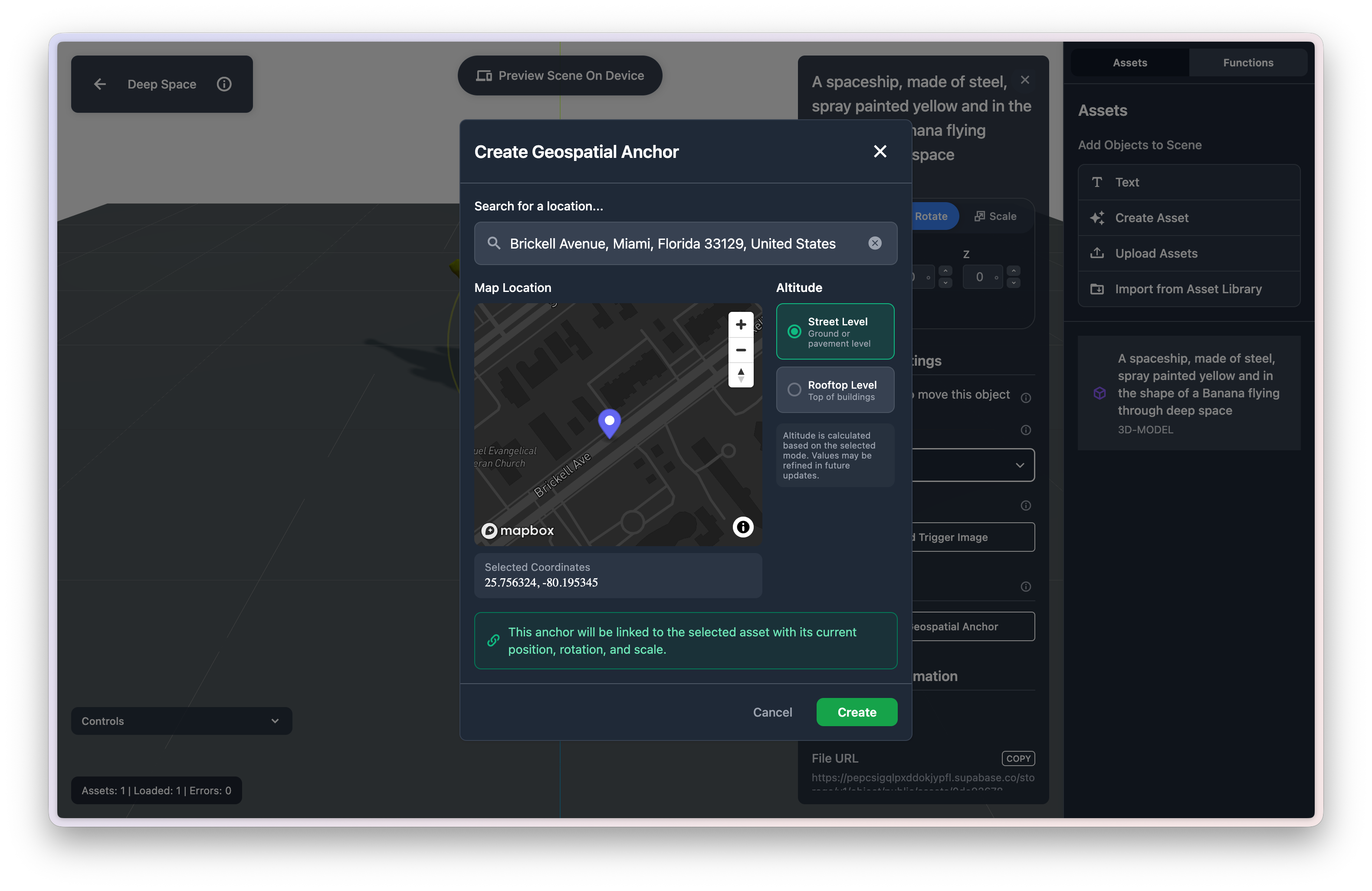Close the Create Geospatial Anchor dialog
Image resolution: width=1372 pixels, height=891 pixels.
[880, 151]
